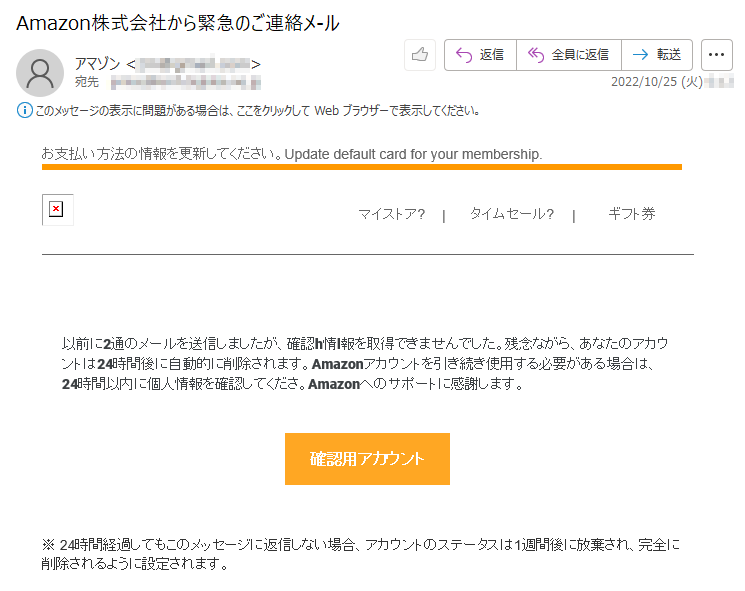Image resolution: width=745 pixels, height=591 pixels.
Task: Click the footnote starting ※ 24時間経過しても
Action: coord(361,554)
